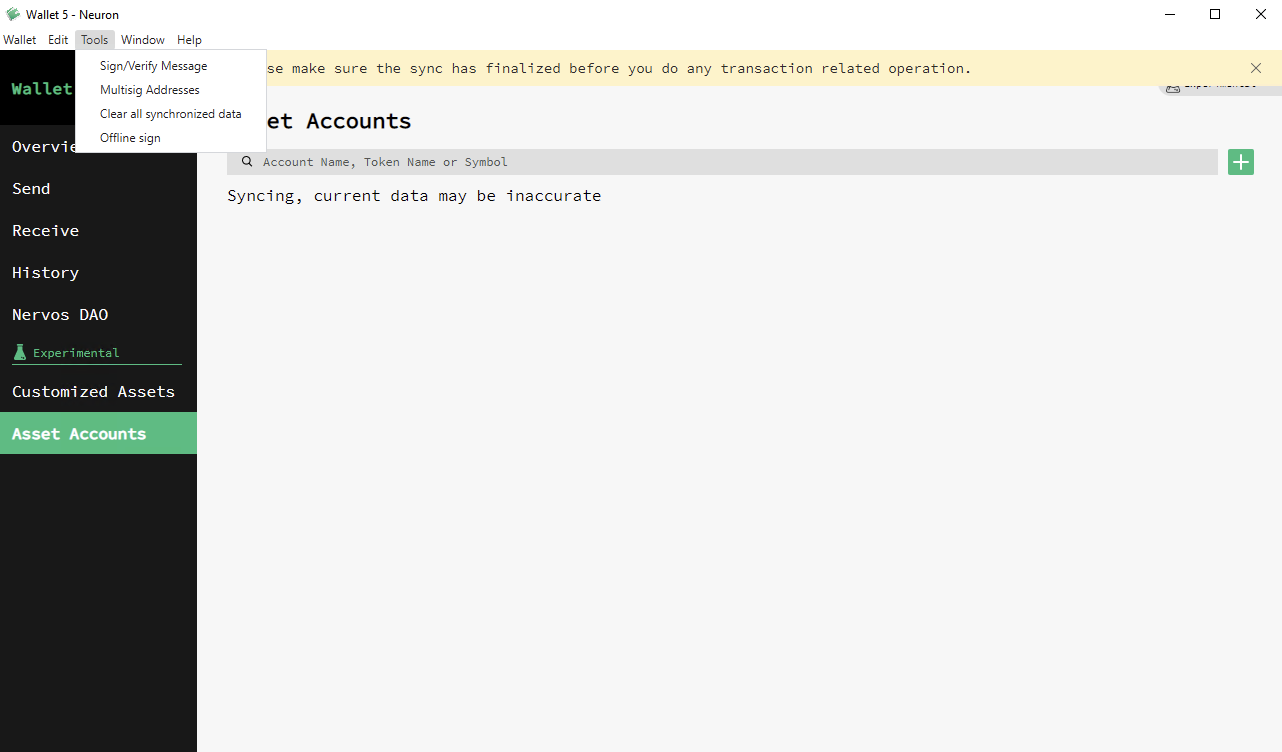
Task: Open the Receive page
Action: click(x=45, y=230)
